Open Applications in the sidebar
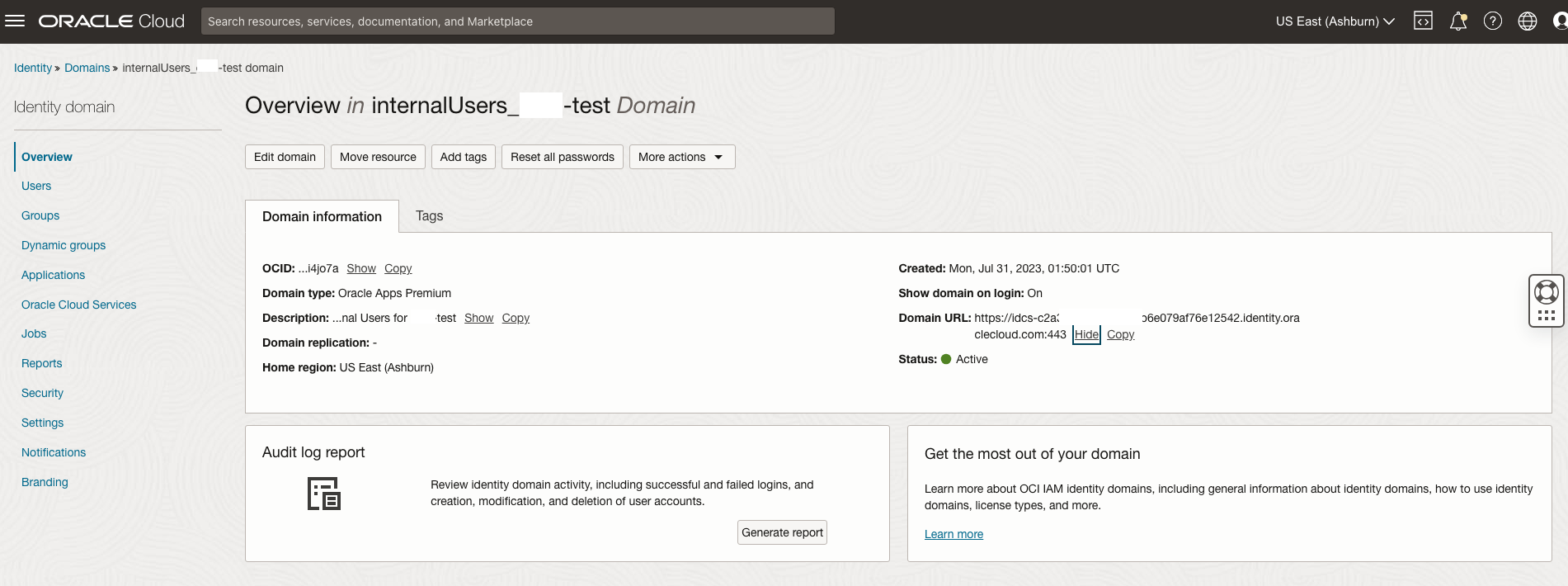1568x586 pixels. (53, 275)
